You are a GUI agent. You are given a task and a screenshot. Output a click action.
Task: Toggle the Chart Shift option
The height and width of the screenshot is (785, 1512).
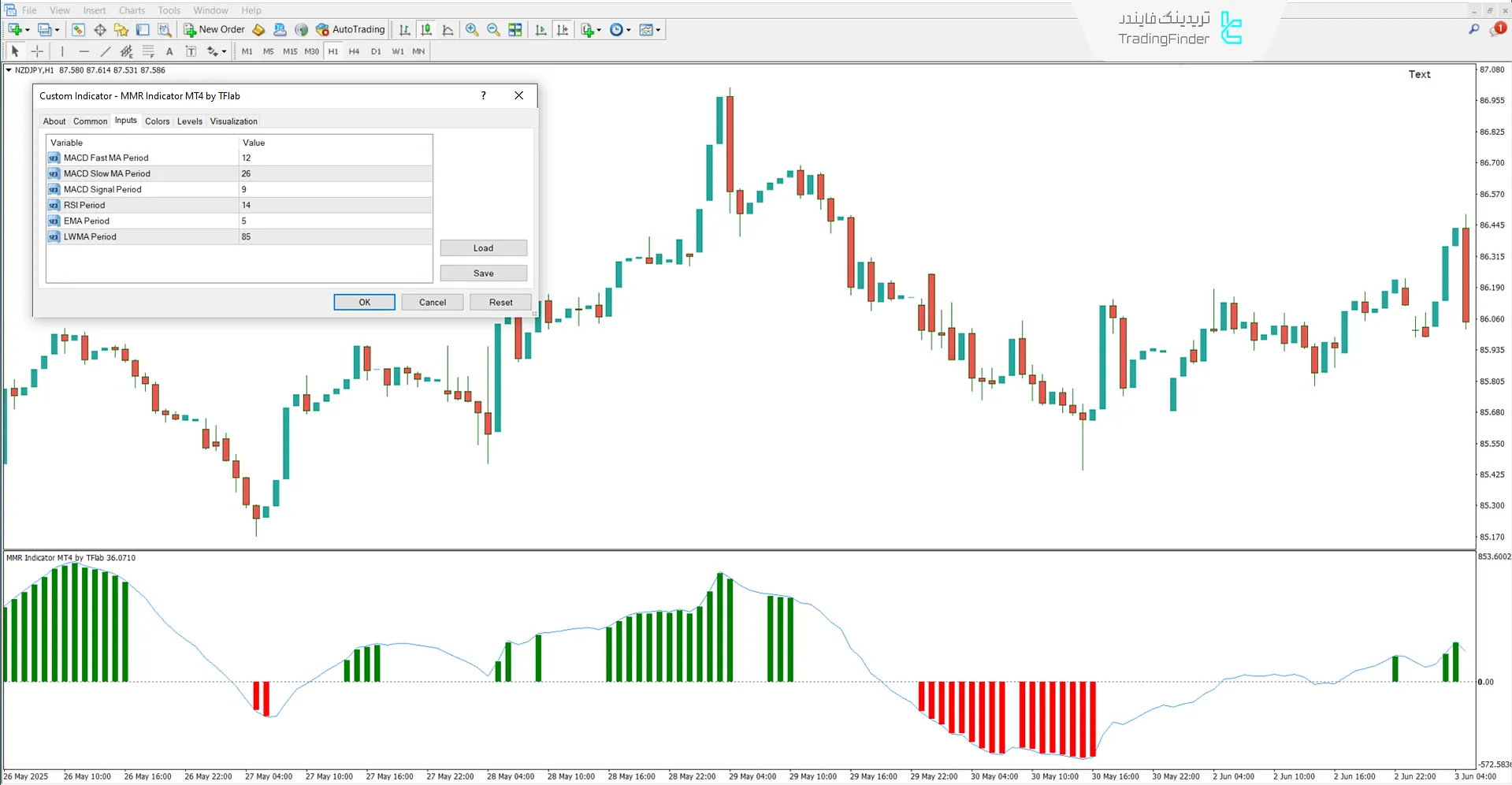pos(563,29)
